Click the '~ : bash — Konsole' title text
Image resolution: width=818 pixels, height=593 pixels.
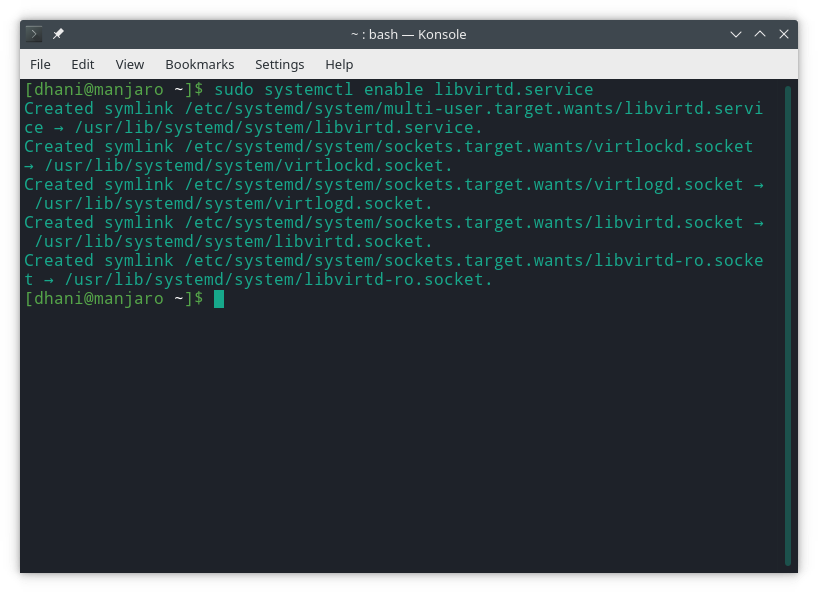tap(408, 34)
